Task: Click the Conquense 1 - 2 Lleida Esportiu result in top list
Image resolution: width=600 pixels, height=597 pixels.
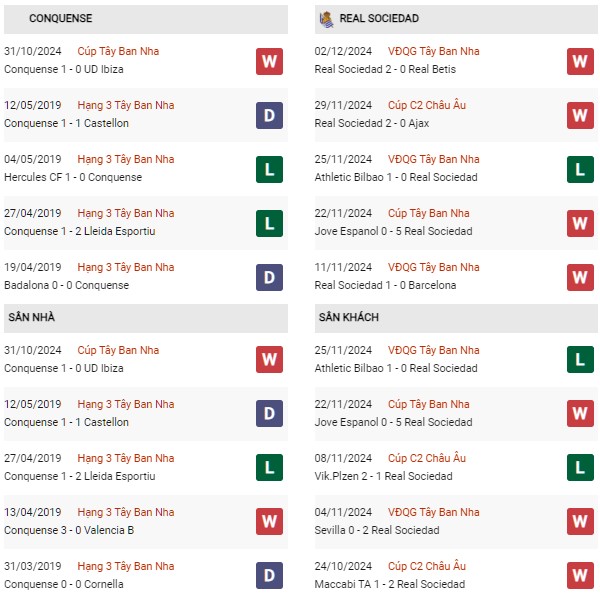Action: pyautogui.click(x=80, y=231)
